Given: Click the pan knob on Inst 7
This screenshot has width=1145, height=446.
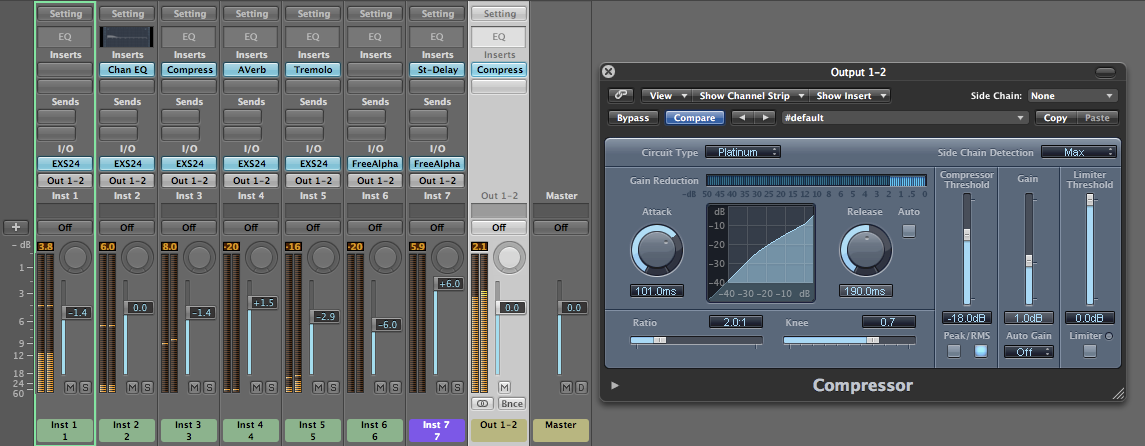Looking at the screenshot, I should 448,257.
